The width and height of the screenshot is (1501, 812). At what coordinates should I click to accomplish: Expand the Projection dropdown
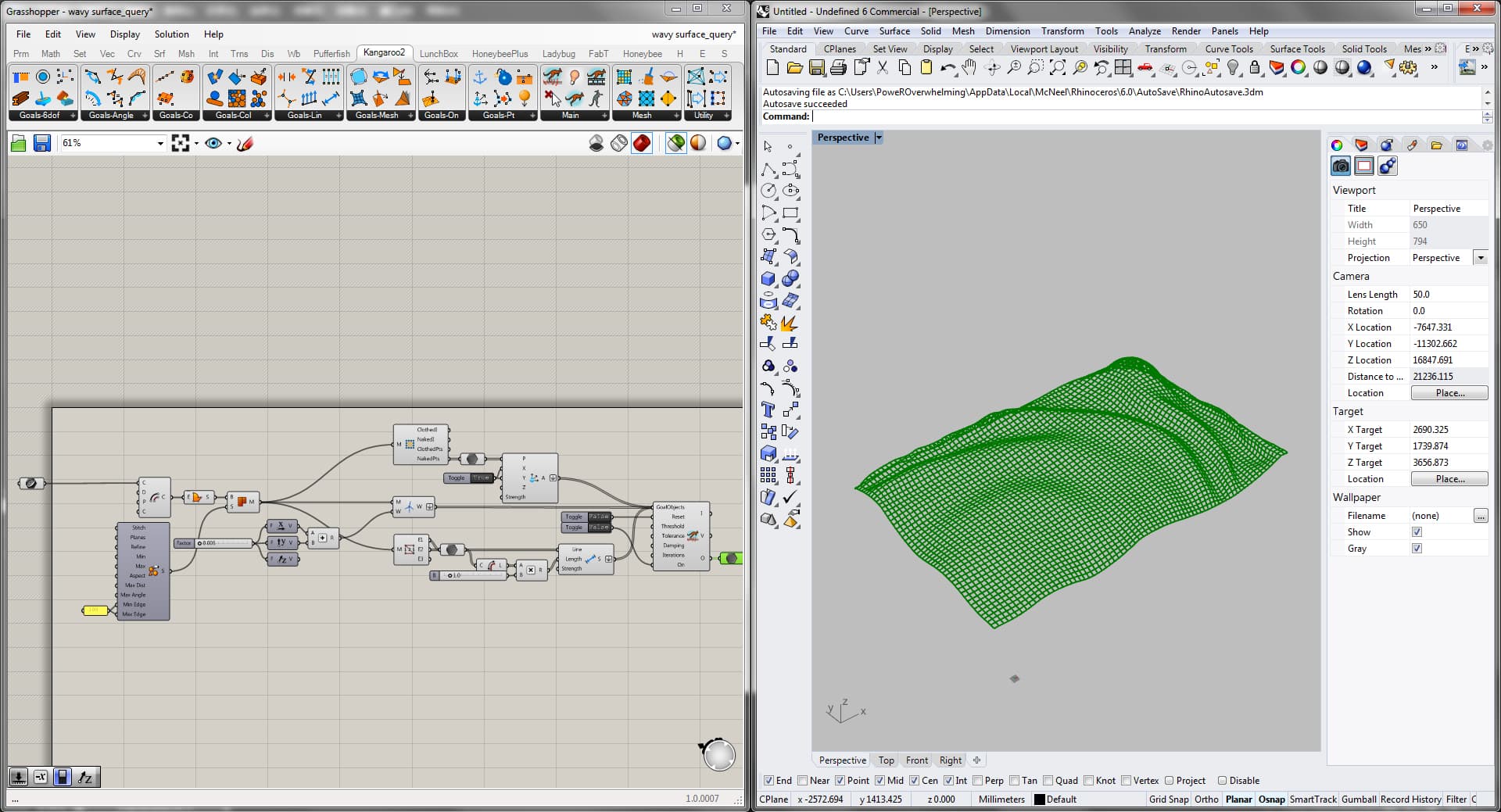[x=1480, y=258]
